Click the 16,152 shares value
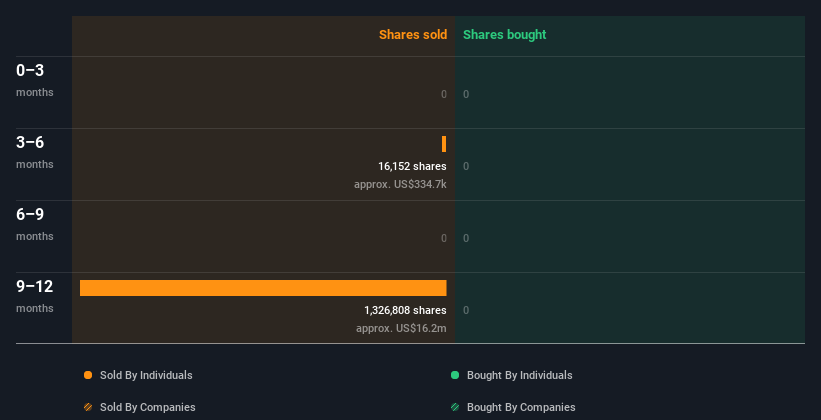The width and height of the screenshot is (821, 420). click(x=412, y=166)
